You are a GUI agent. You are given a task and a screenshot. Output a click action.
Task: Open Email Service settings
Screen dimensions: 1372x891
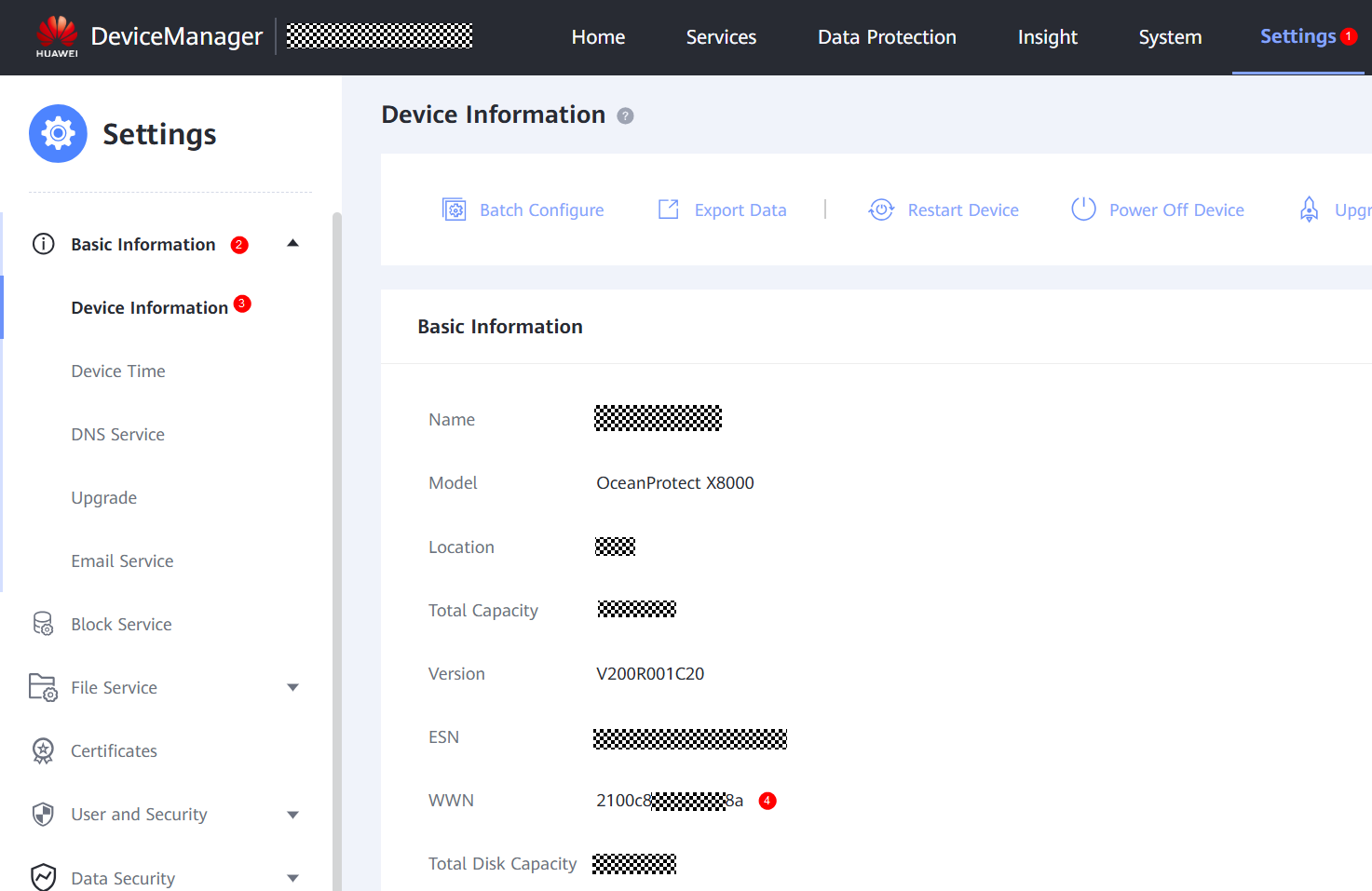point(122,560)
